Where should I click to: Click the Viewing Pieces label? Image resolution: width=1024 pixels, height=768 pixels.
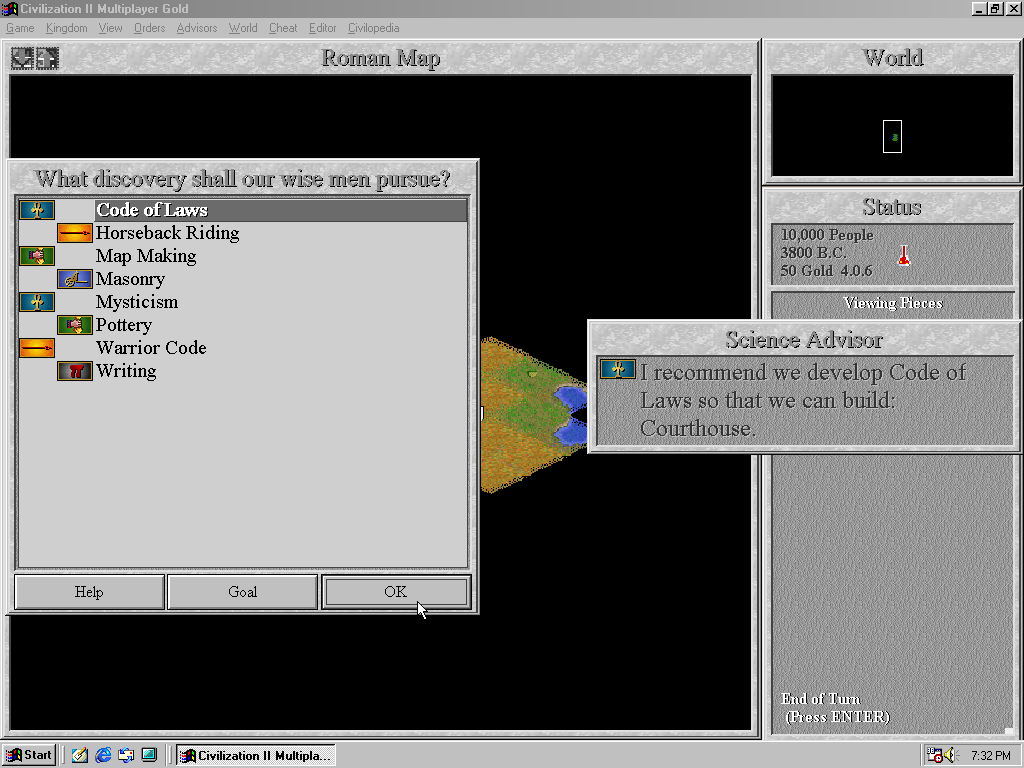pos(893,303)
